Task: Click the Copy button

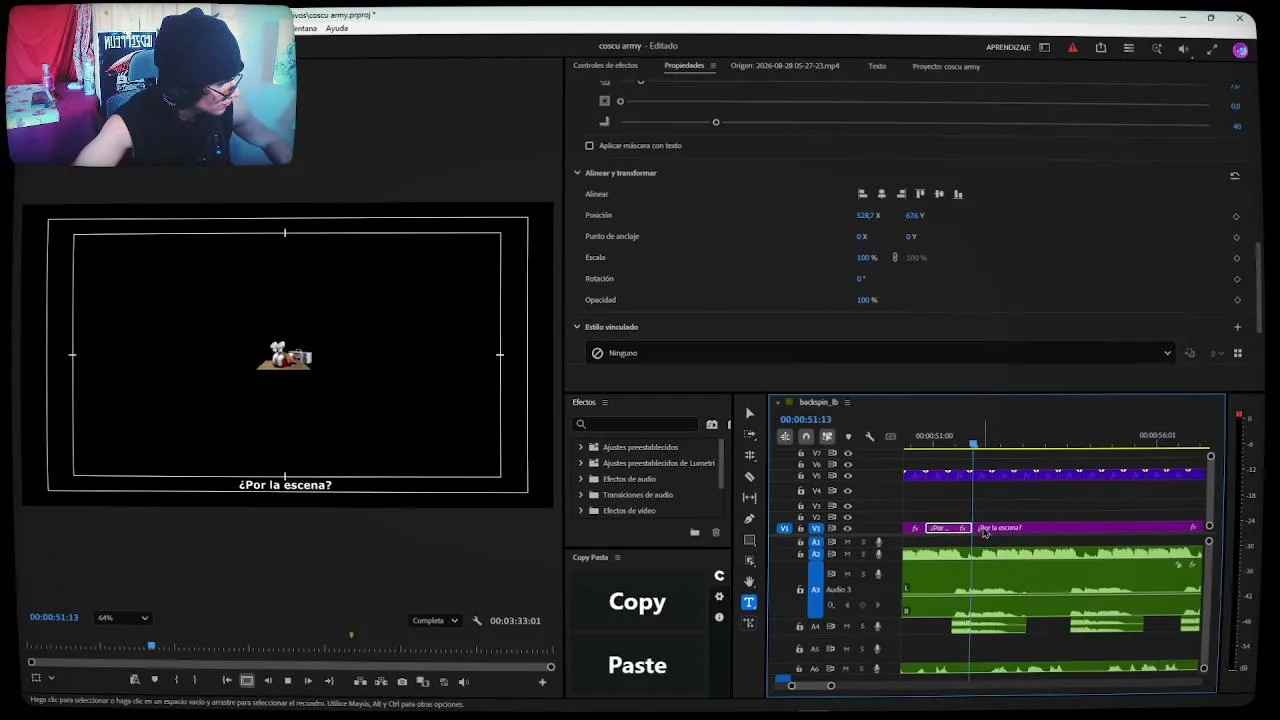Action: (637, 602)
